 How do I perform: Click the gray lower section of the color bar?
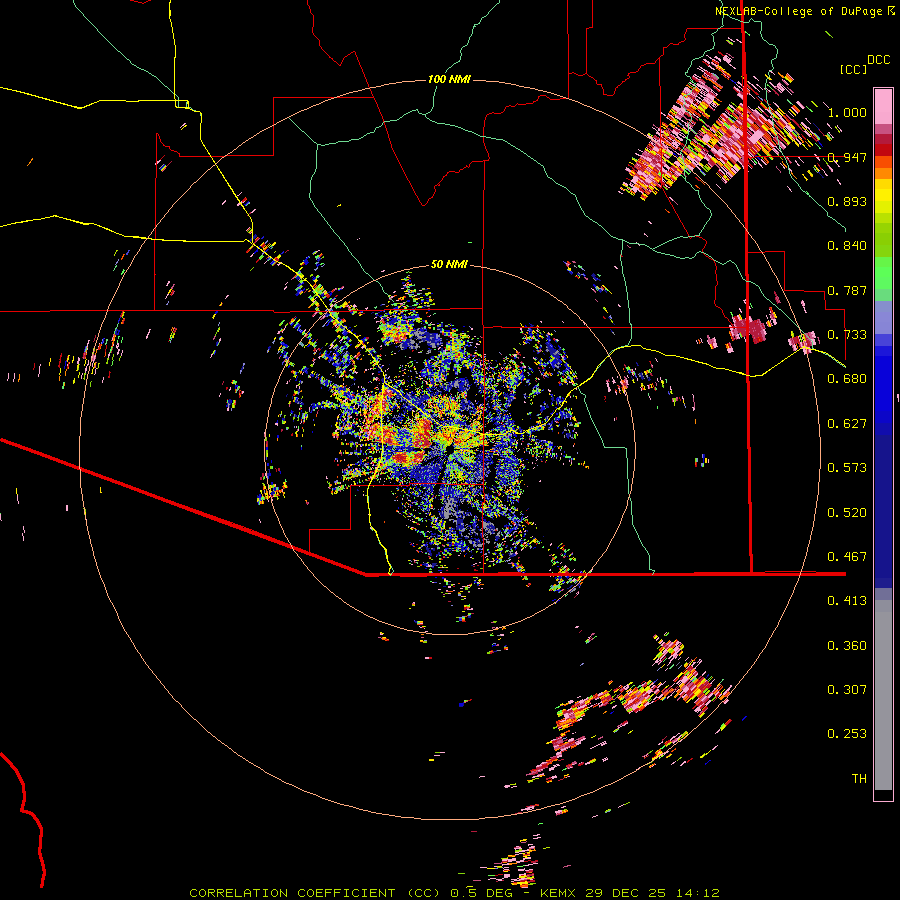pos(883,695)
